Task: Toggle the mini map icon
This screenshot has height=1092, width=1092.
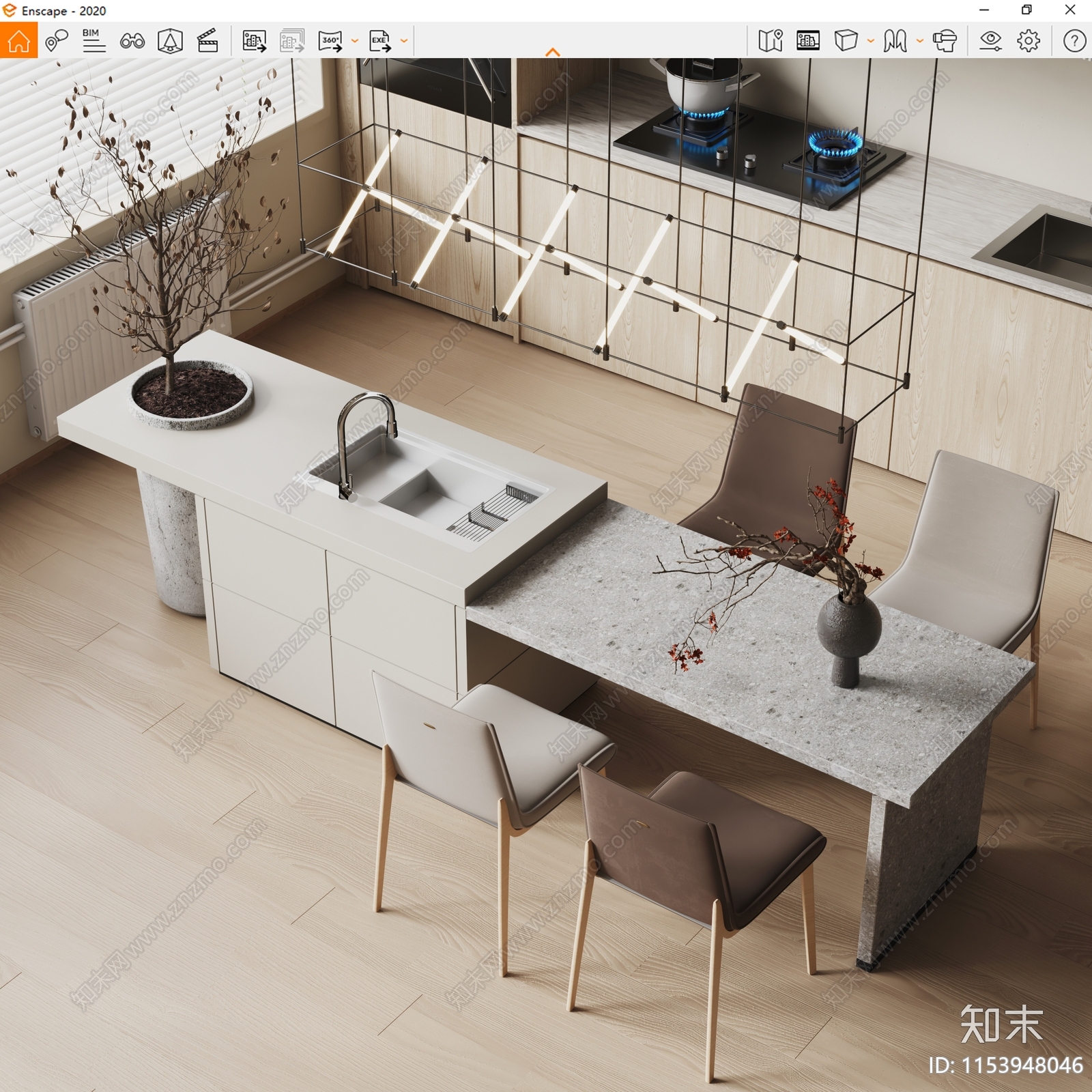Action: tap(771, 41)
